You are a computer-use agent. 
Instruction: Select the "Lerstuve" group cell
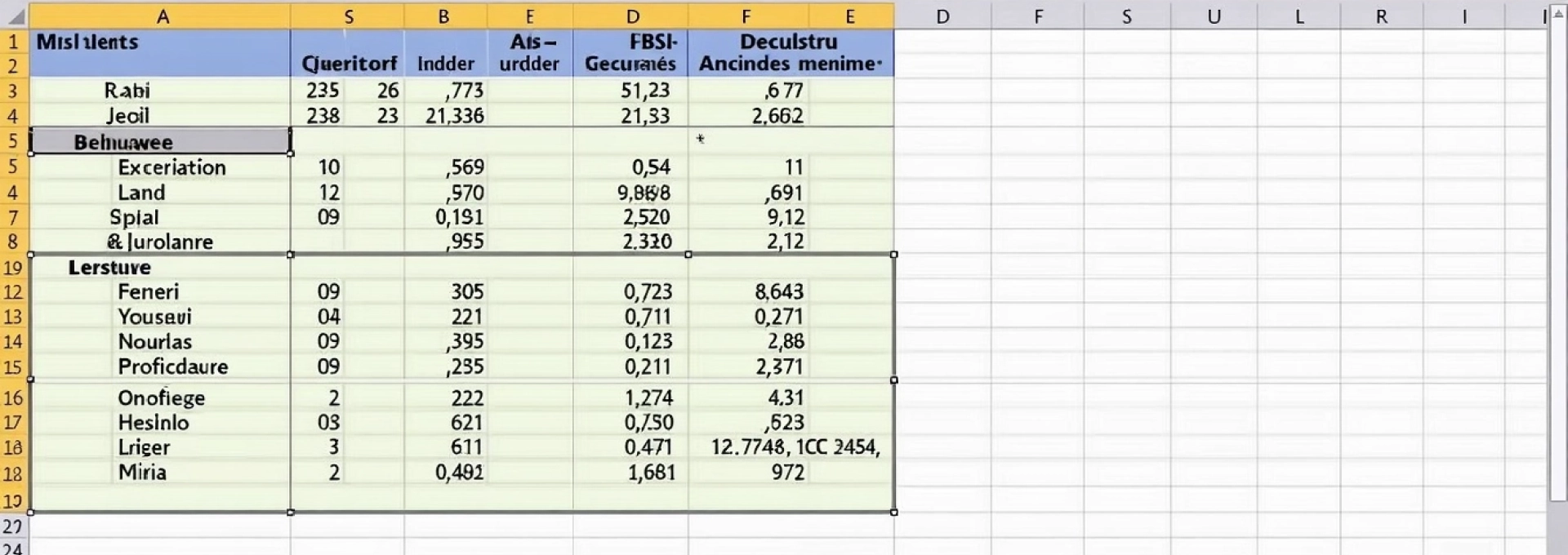click(x=160, y=268)
